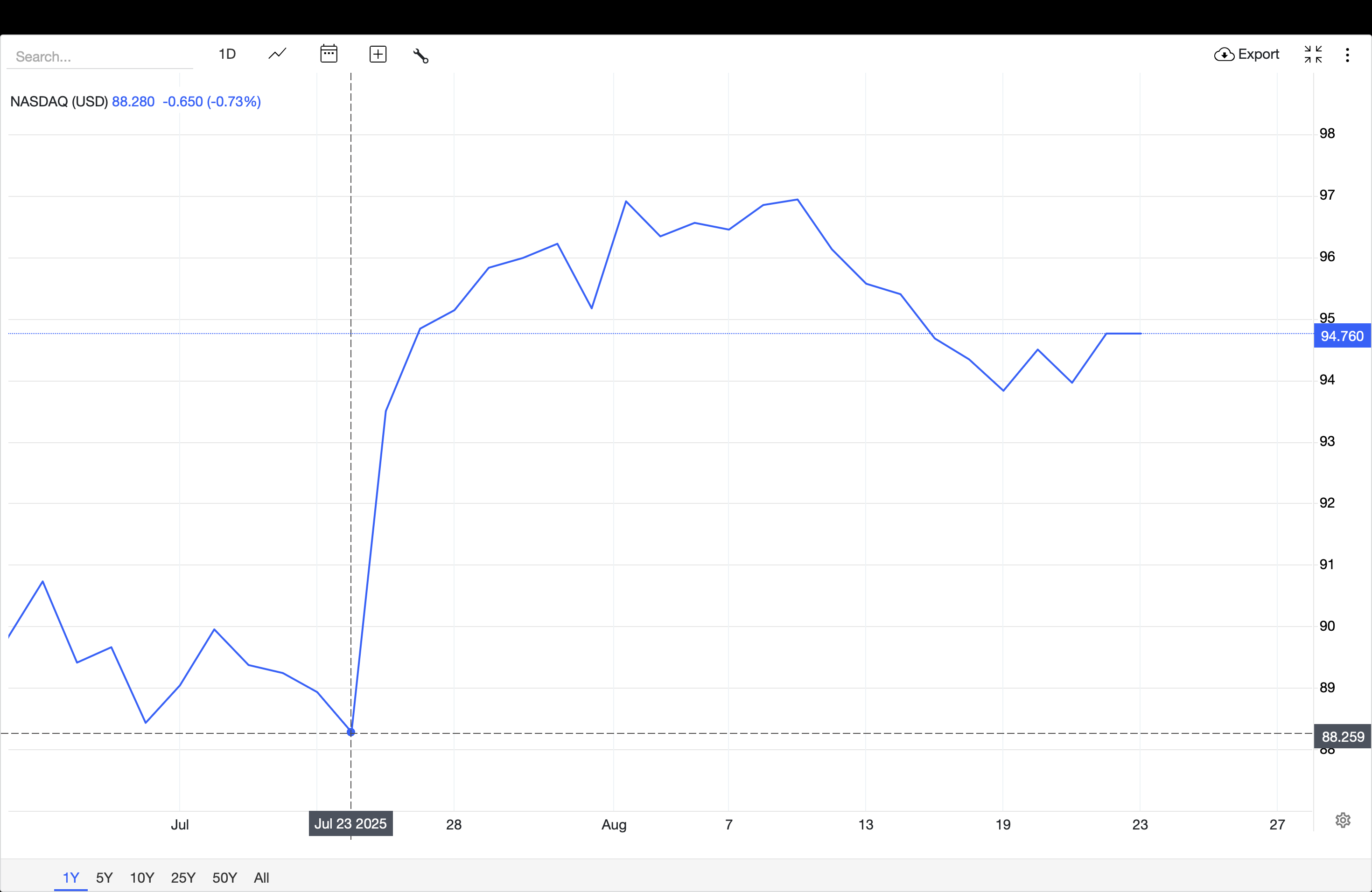Screen dimensions: 1372x892
Task: Open the wrench tools icon
Action: [421, 56]
